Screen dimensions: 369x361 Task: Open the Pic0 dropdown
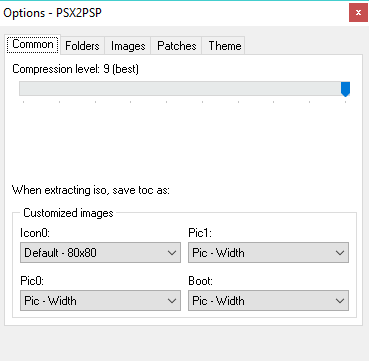click(100, 301)
